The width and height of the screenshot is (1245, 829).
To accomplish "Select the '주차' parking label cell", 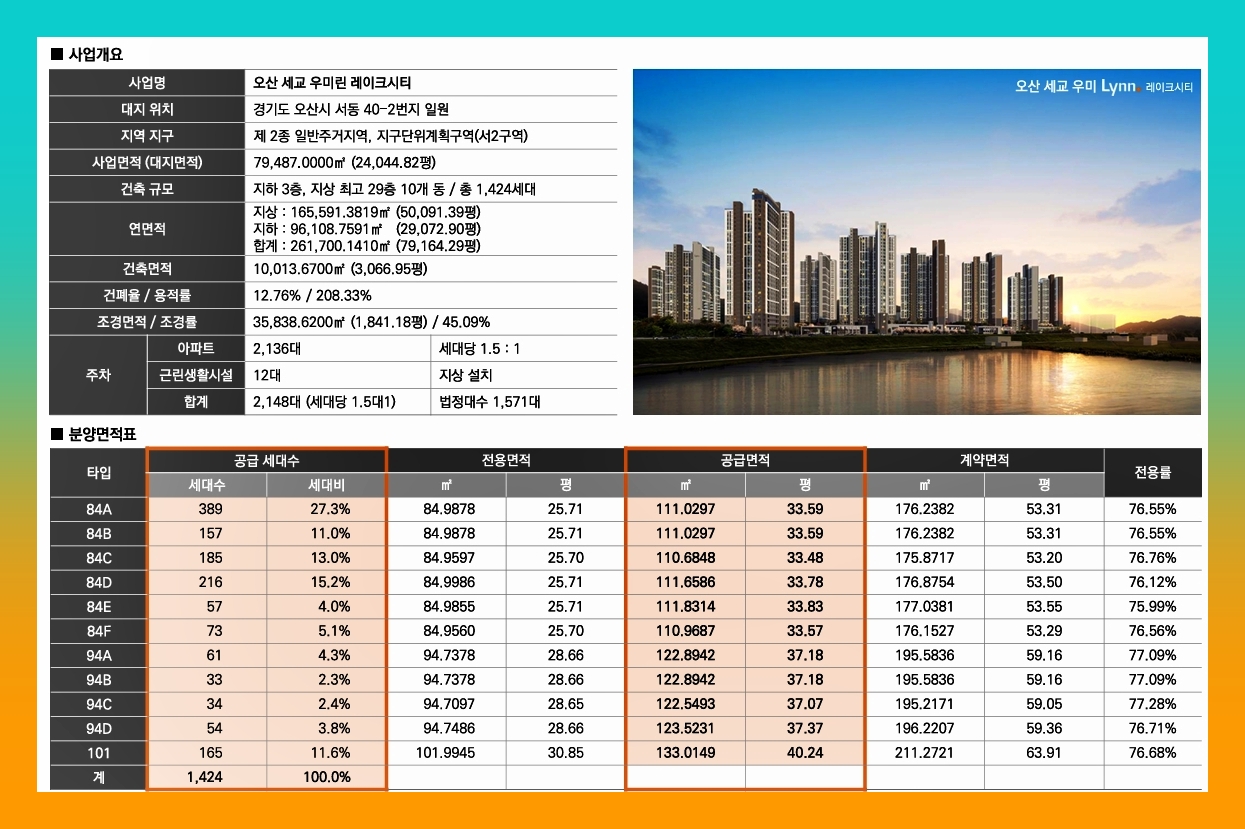I will click(x=98, y=375).
